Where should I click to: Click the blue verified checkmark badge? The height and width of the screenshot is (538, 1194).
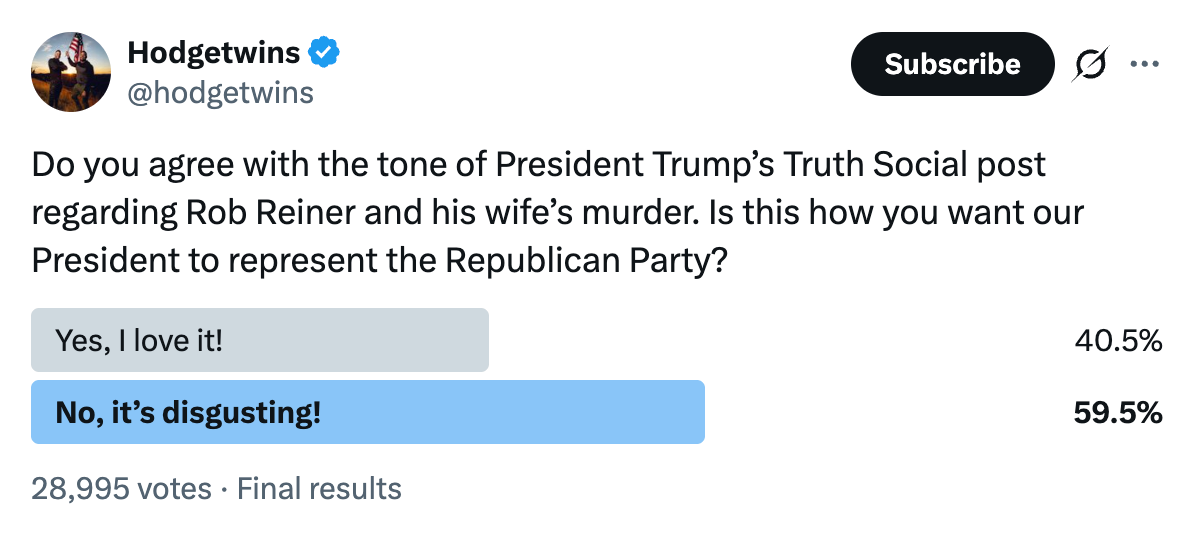click(x=324, y=53)
